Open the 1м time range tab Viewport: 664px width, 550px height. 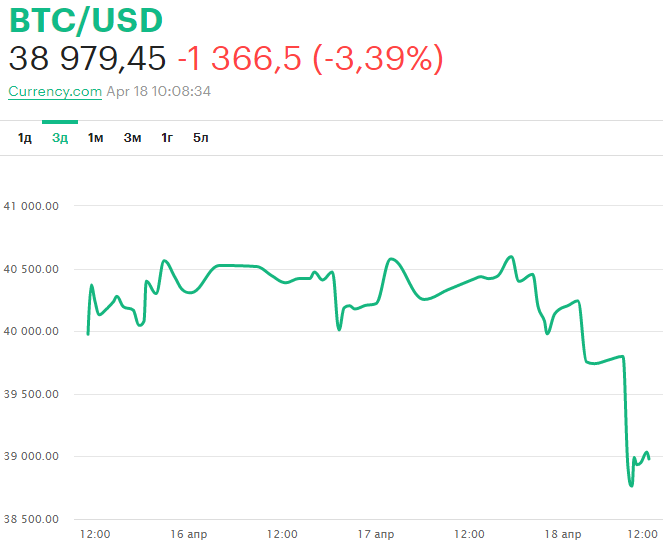(x=96, y=138)
